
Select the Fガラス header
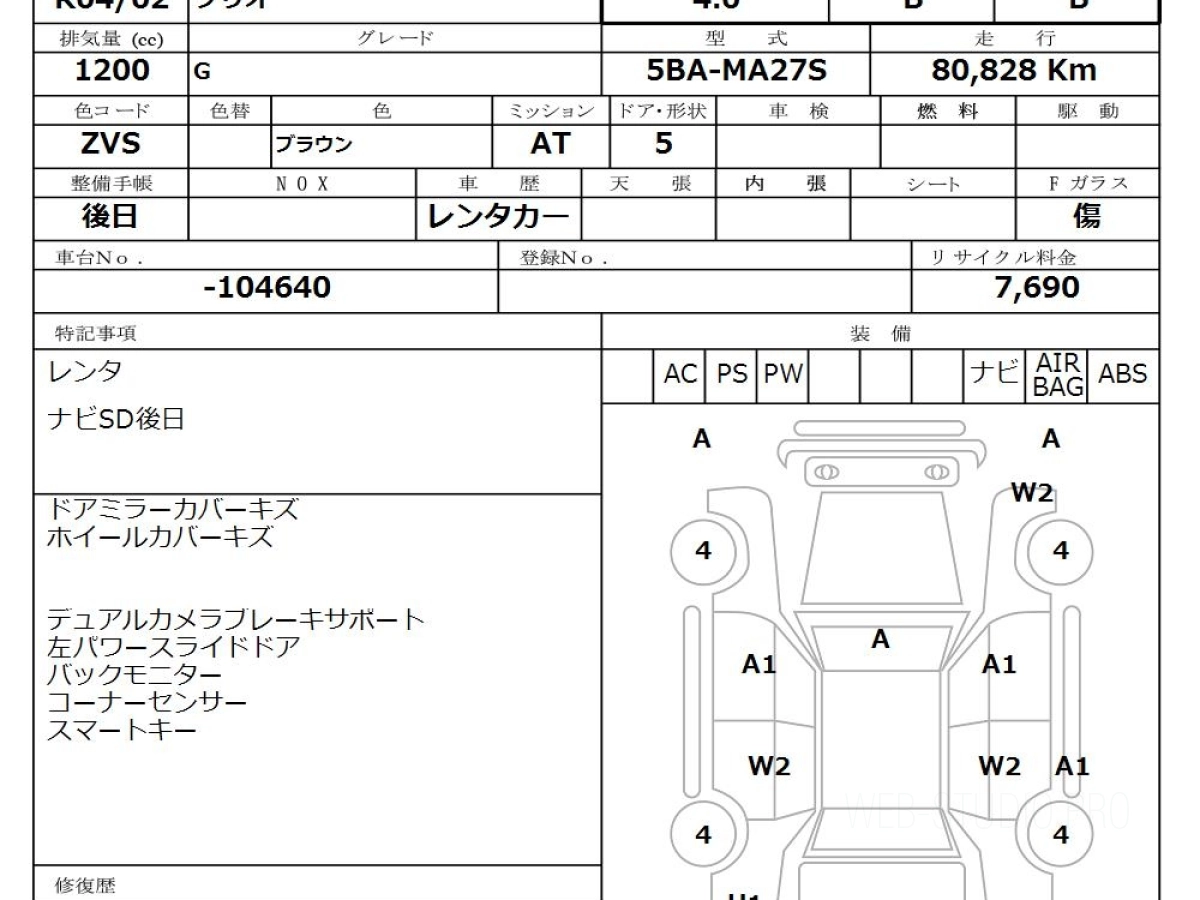click(1087, 184)
